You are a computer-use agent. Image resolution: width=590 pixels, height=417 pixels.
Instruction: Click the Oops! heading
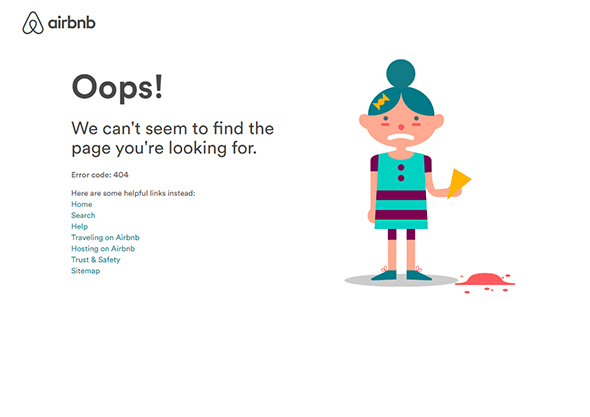tap(117, 87)
